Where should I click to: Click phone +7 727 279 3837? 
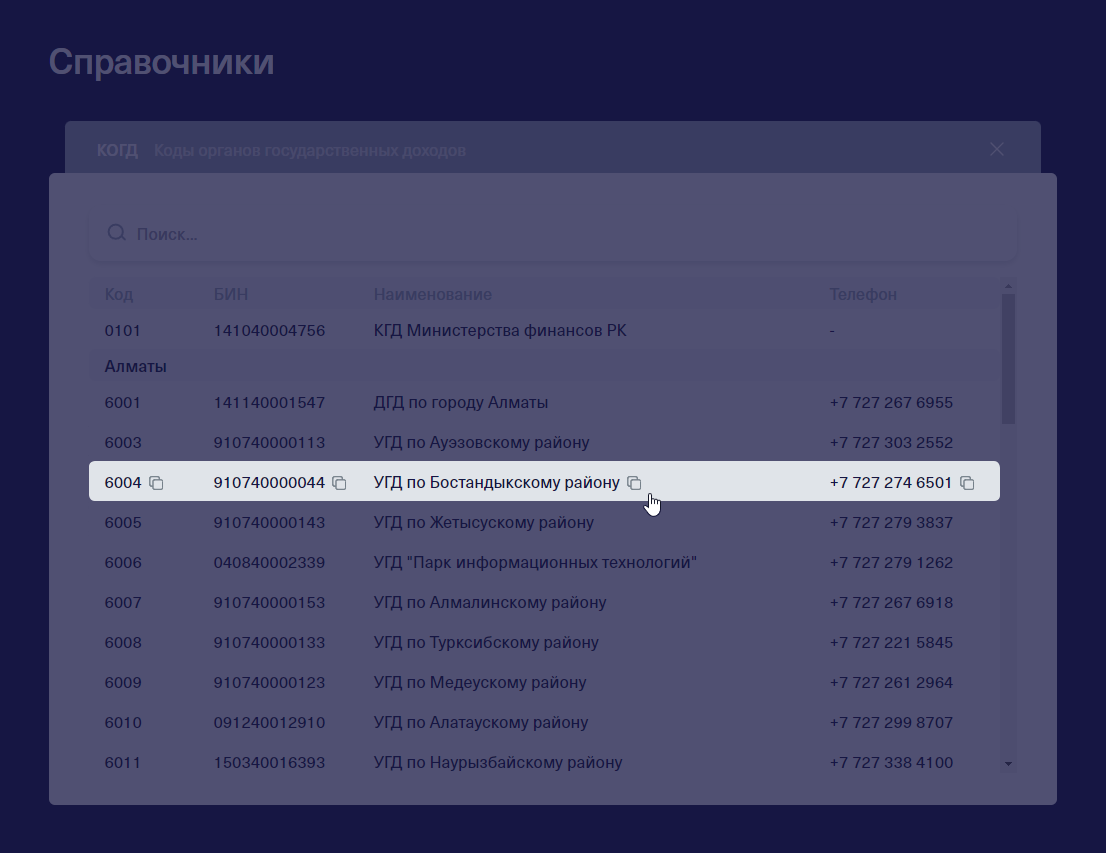(891, 523)
